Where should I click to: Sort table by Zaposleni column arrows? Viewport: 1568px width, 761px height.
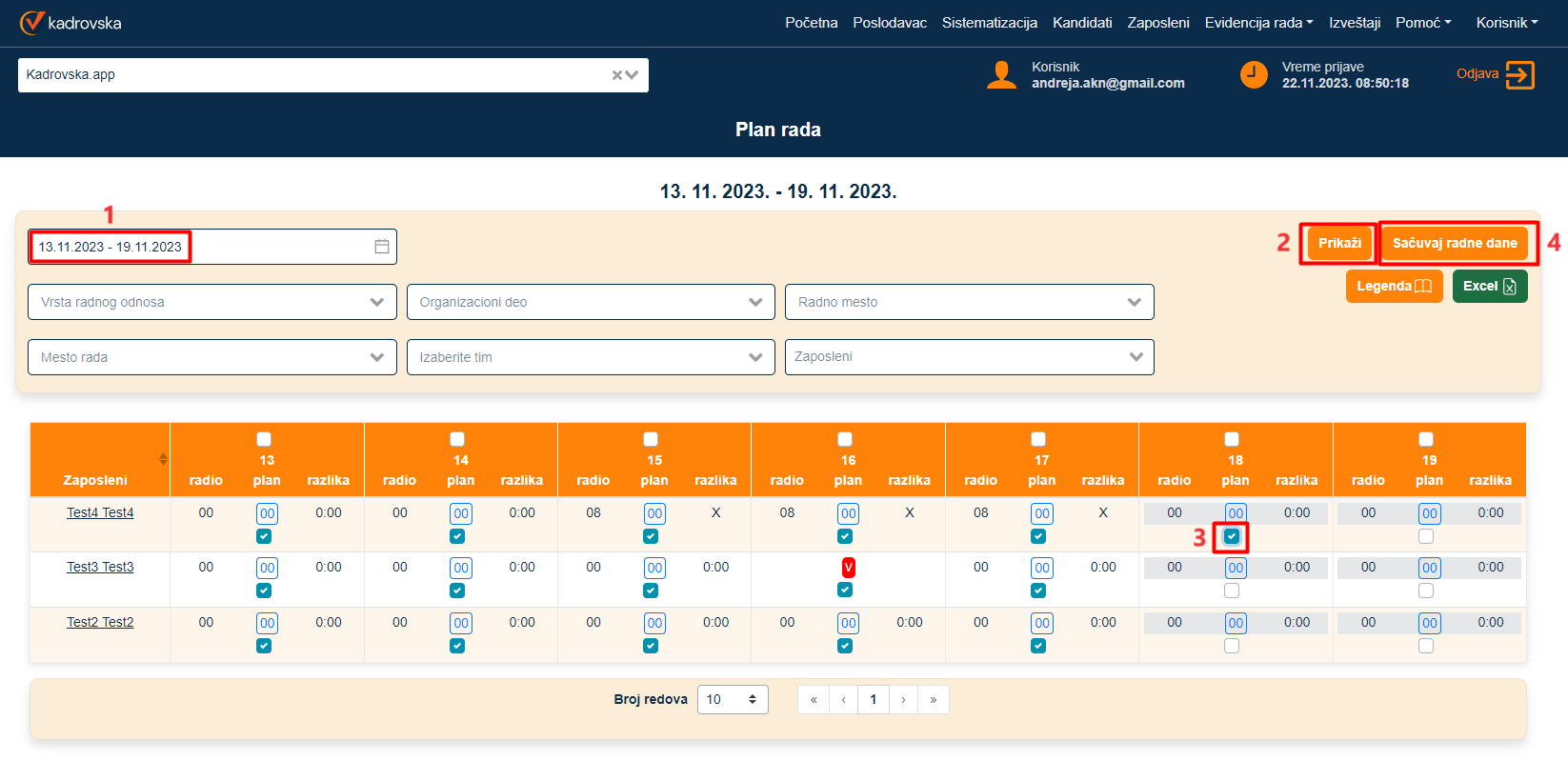coord(163,459)
